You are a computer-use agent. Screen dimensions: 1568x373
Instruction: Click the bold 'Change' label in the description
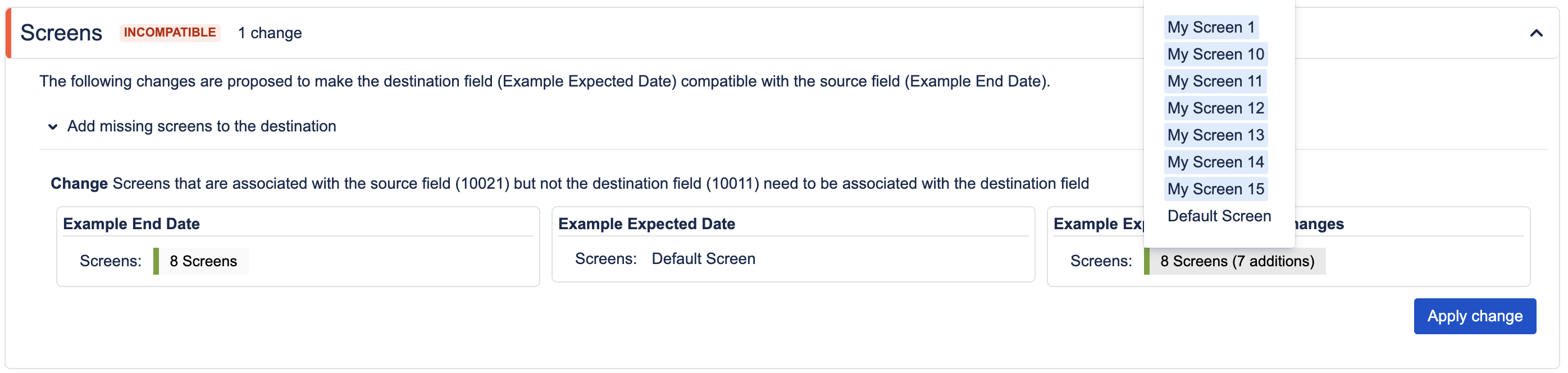click(x=79, y=184)
